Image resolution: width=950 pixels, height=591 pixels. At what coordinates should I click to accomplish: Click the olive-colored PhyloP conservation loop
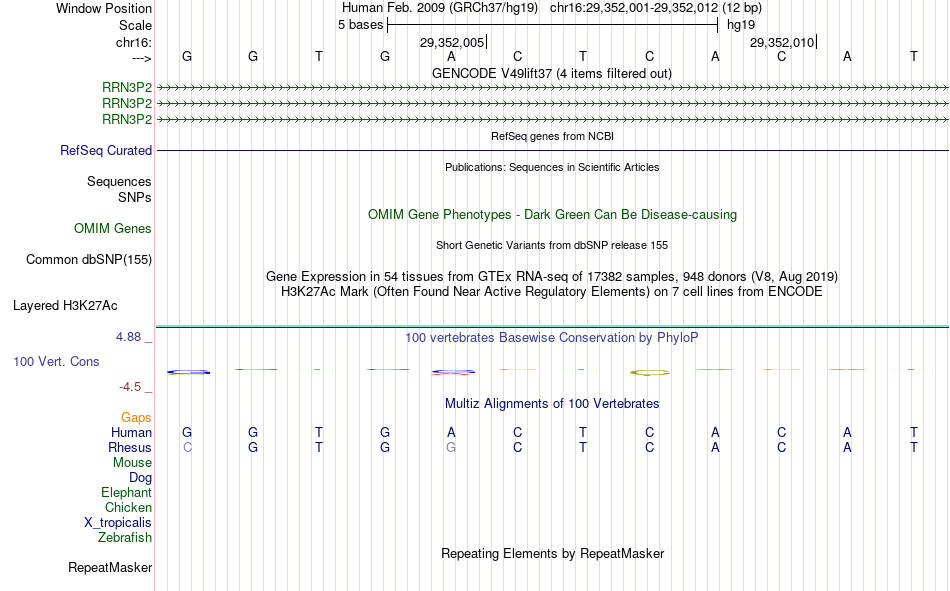(649, 372)
